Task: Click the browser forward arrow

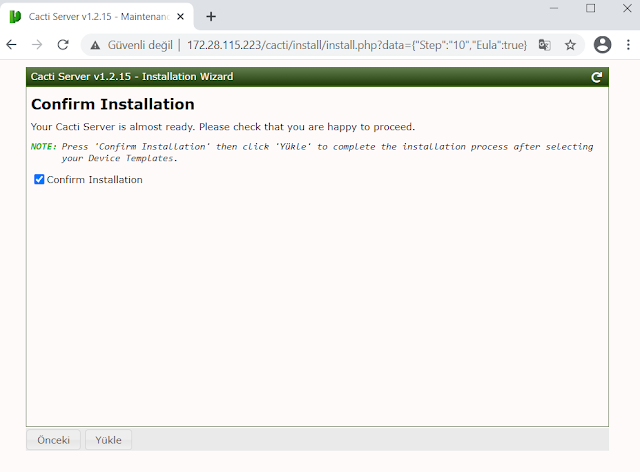Action: [x=37, y=45]
